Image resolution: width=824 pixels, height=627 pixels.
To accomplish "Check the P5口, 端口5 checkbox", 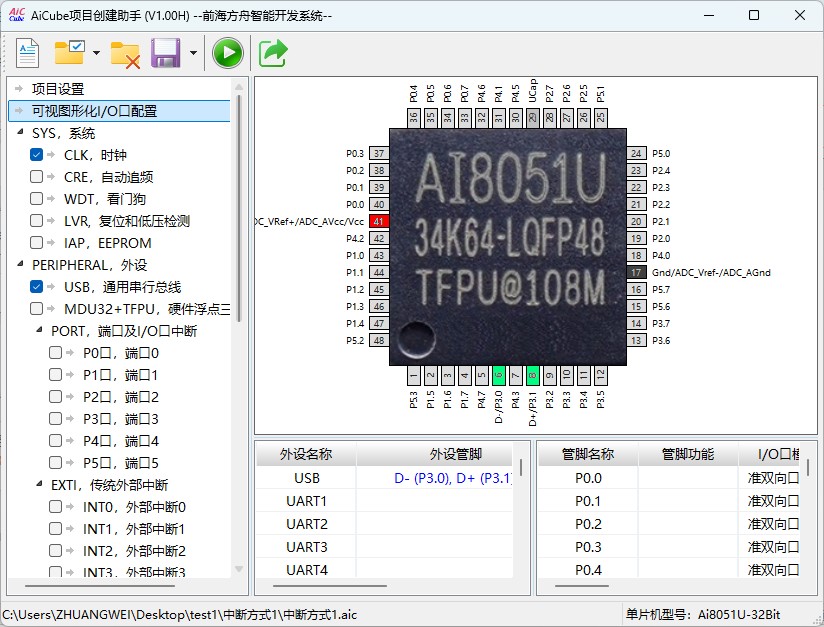I will pyautogui.click(x=55, y=463).
